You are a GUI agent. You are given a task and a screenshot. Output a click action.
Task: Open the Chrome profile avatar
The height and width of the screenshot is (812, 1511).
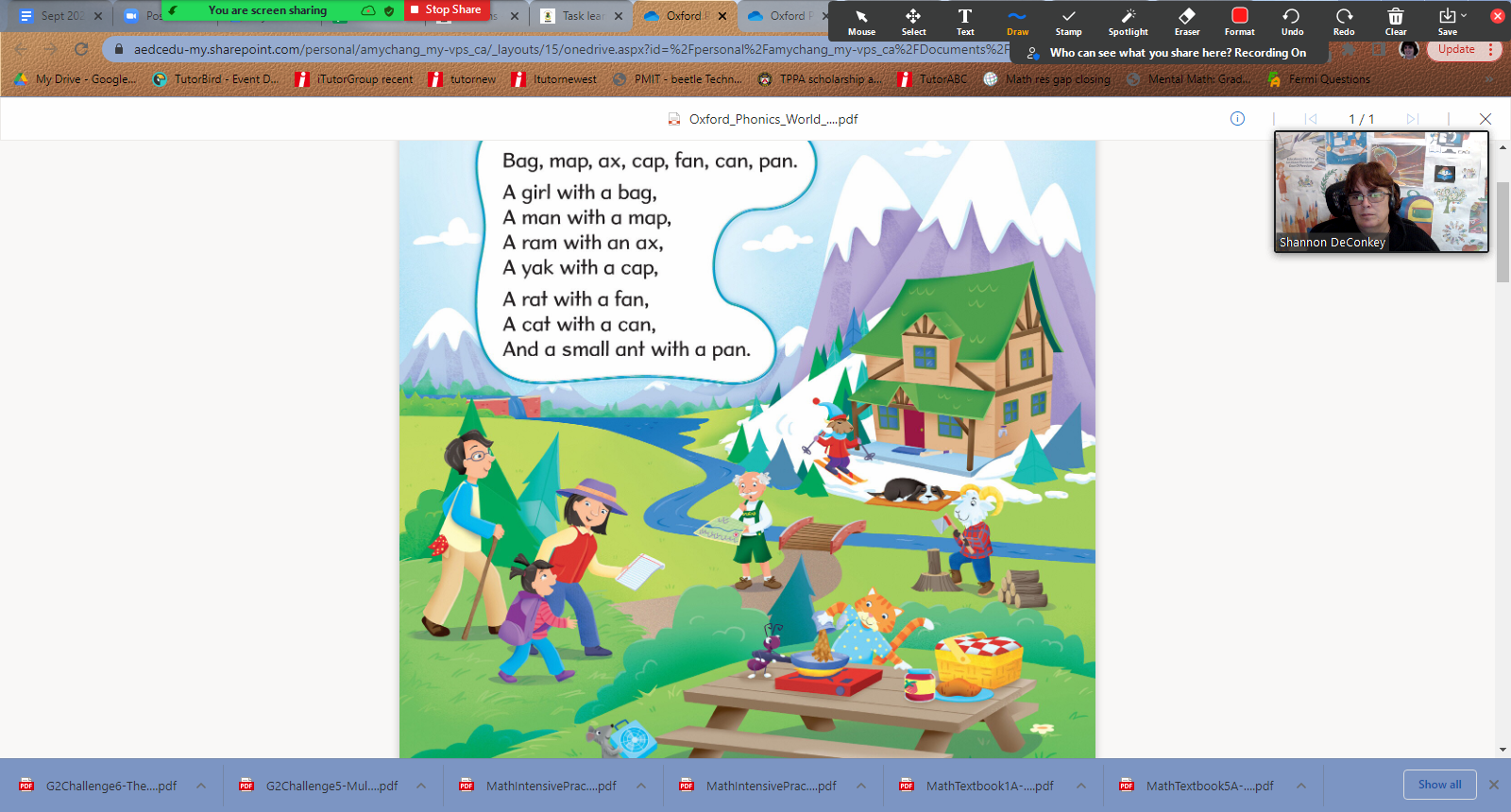tap(1409, 49)
